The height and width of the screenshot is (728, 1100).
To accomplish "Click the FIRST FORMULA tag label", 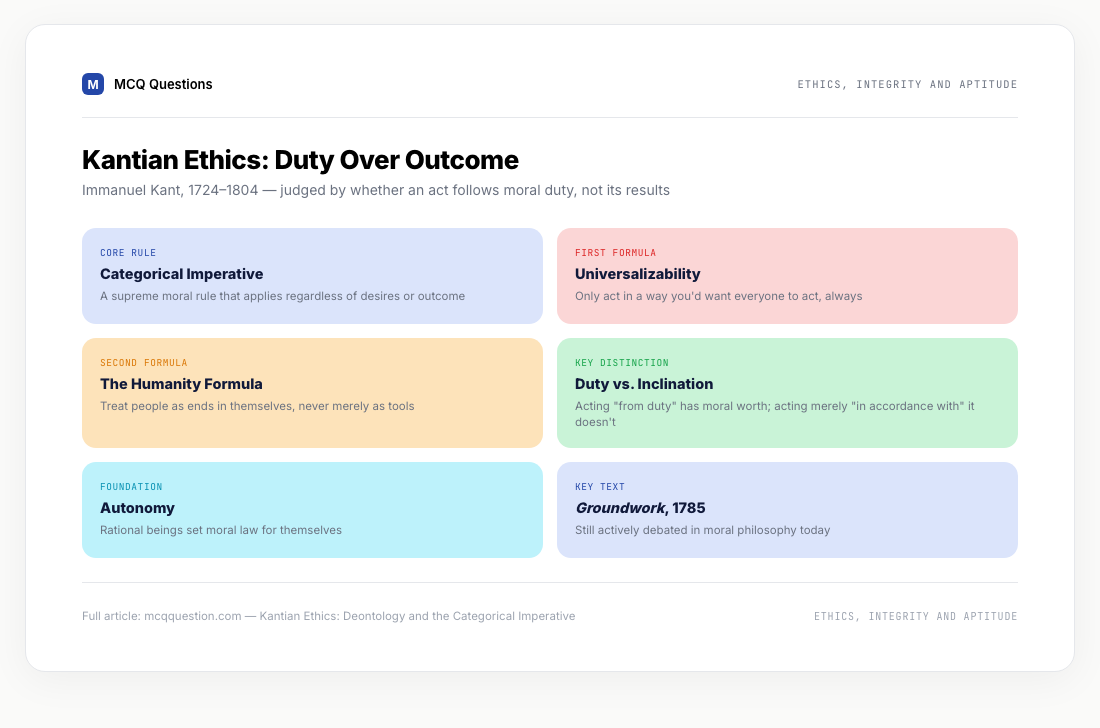I will pos(615,252).
